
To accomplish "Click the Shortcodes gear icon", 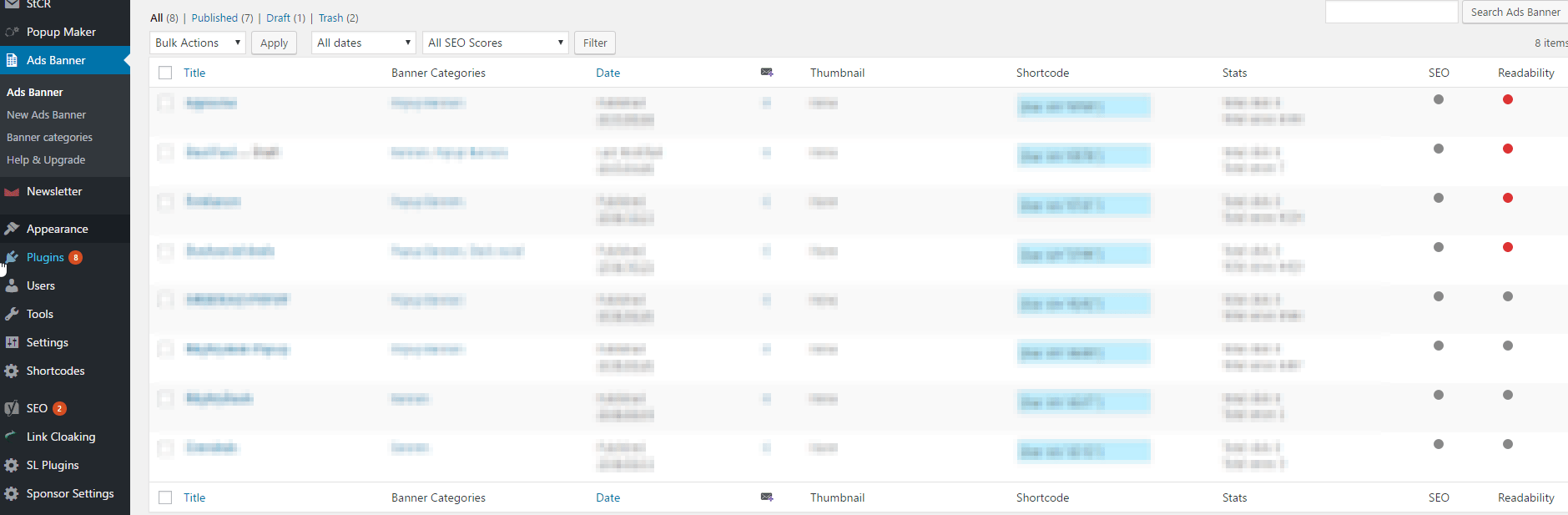I will pyautogui.click(x=12, y=371).
